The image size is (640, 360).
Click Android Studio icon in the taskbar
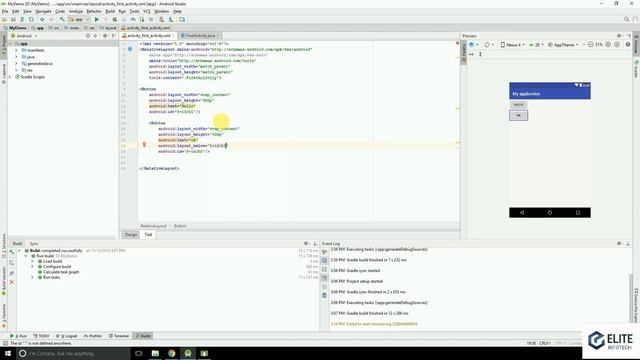point(188,353)
